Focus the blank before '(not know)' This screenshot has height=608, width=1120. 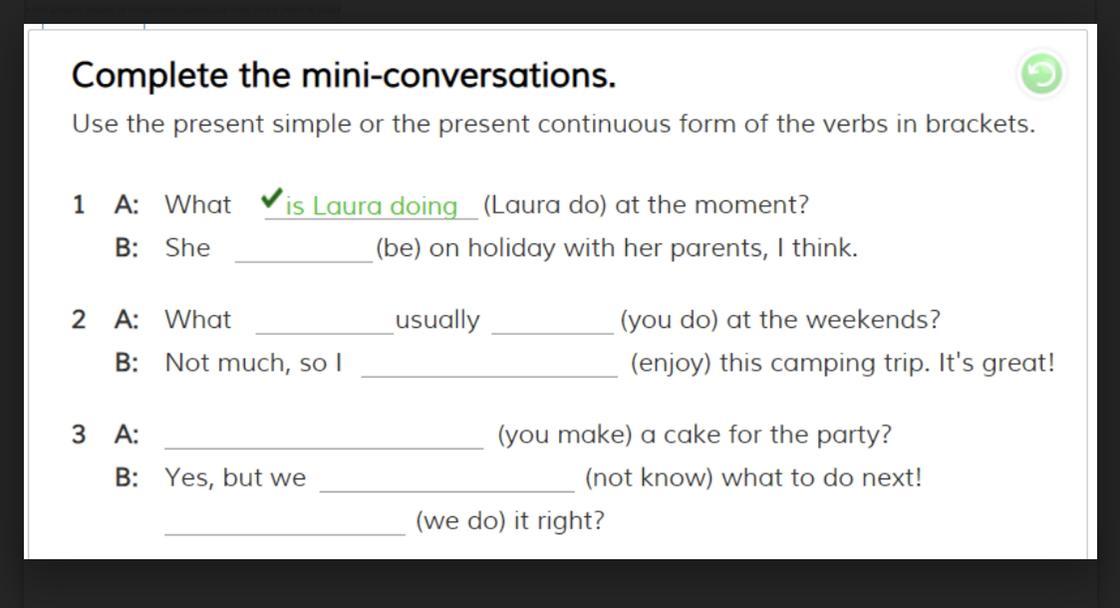tap(447, 478)
